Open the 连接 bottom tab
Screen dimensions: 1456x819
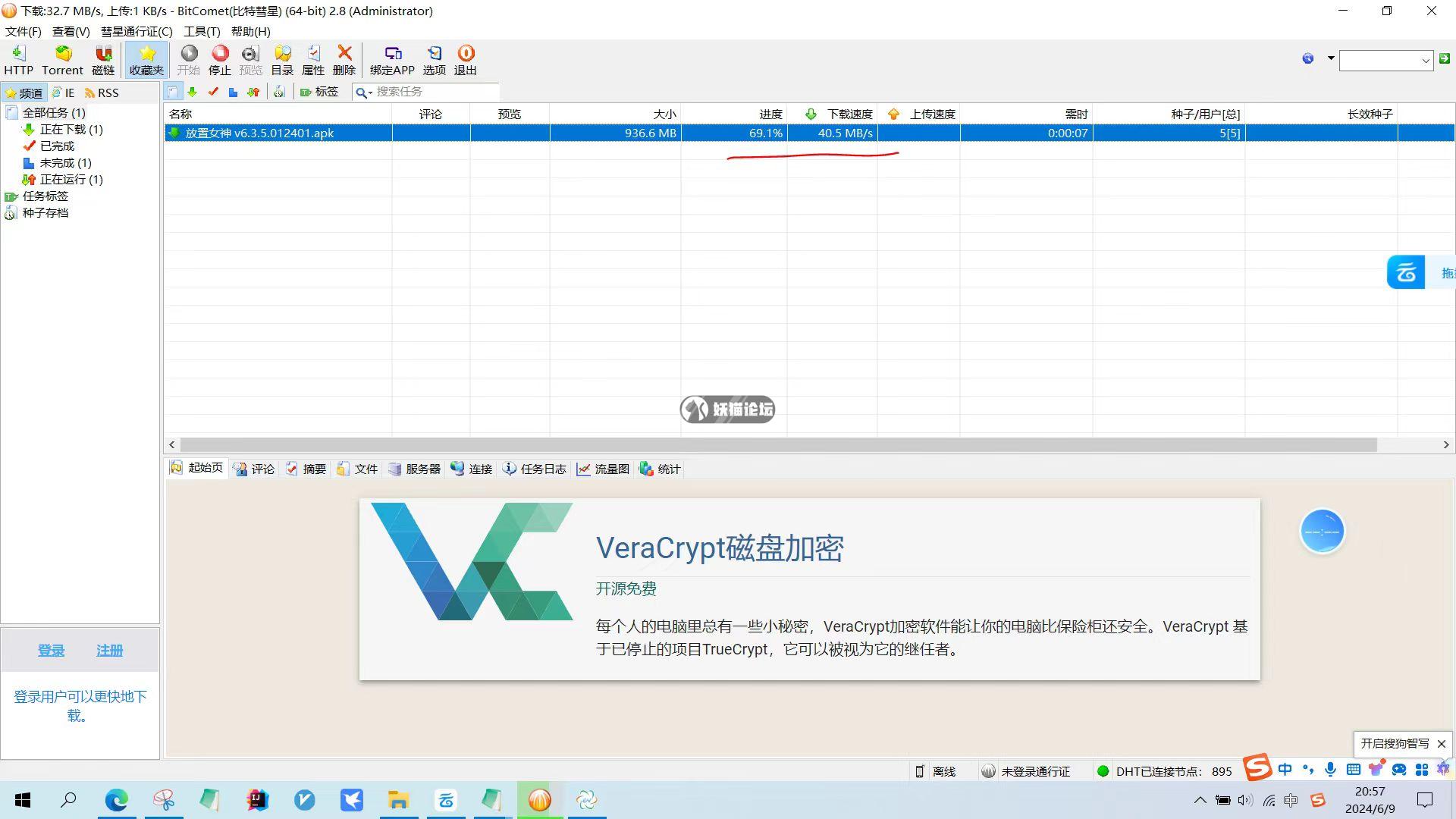click(x=472, y=469)
